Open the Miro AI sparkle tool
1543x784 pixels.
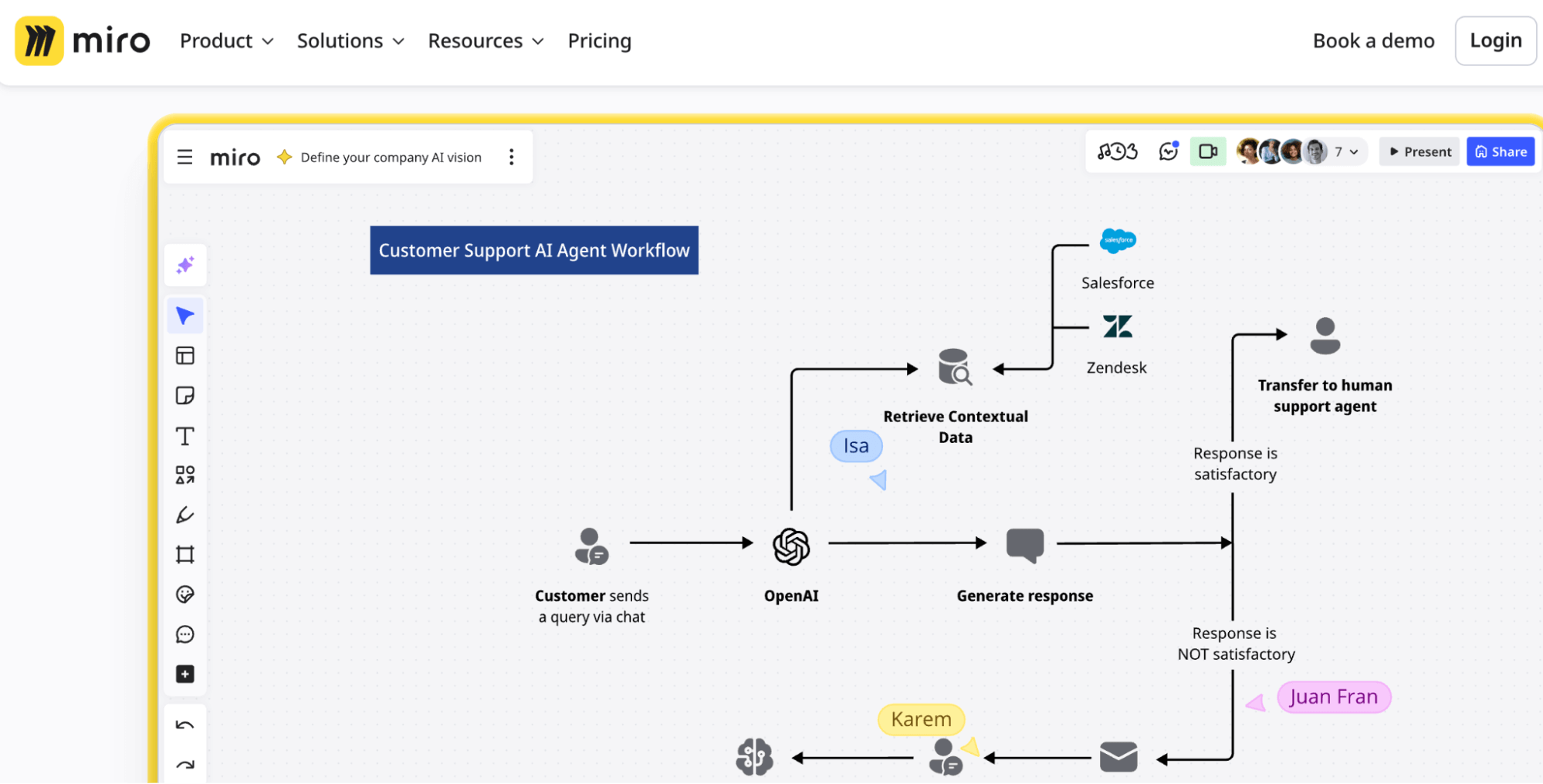185,265
